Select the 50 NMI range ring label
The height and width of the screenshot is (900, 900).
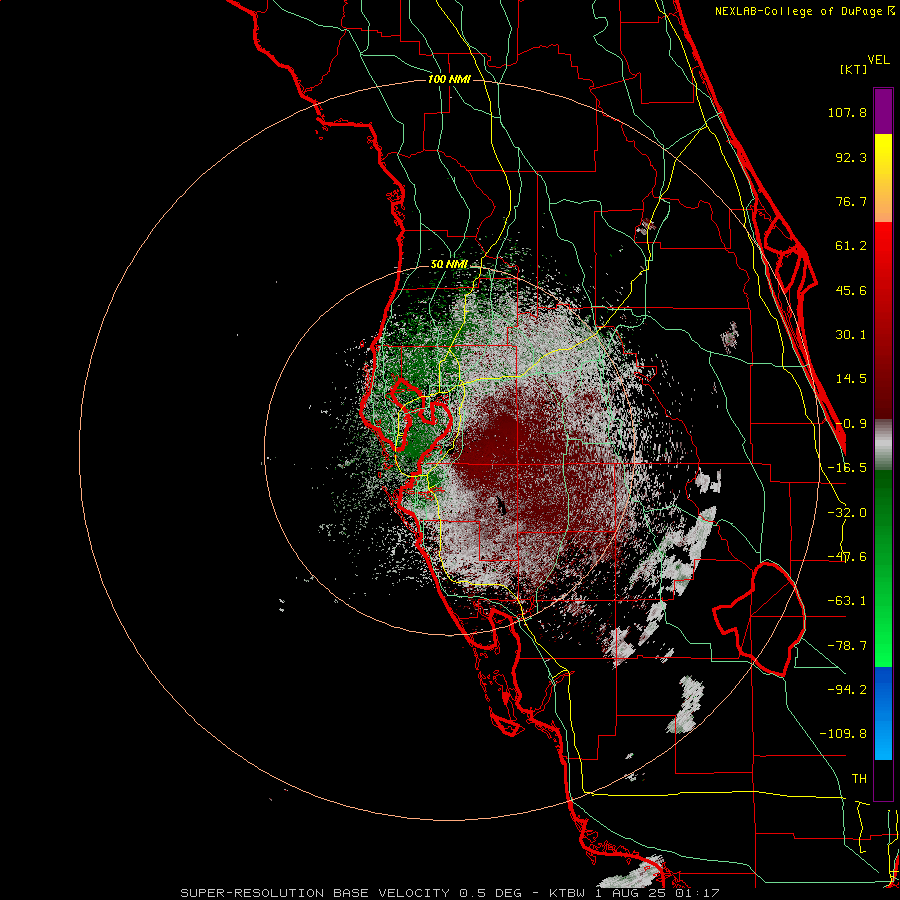pos(449,265)
